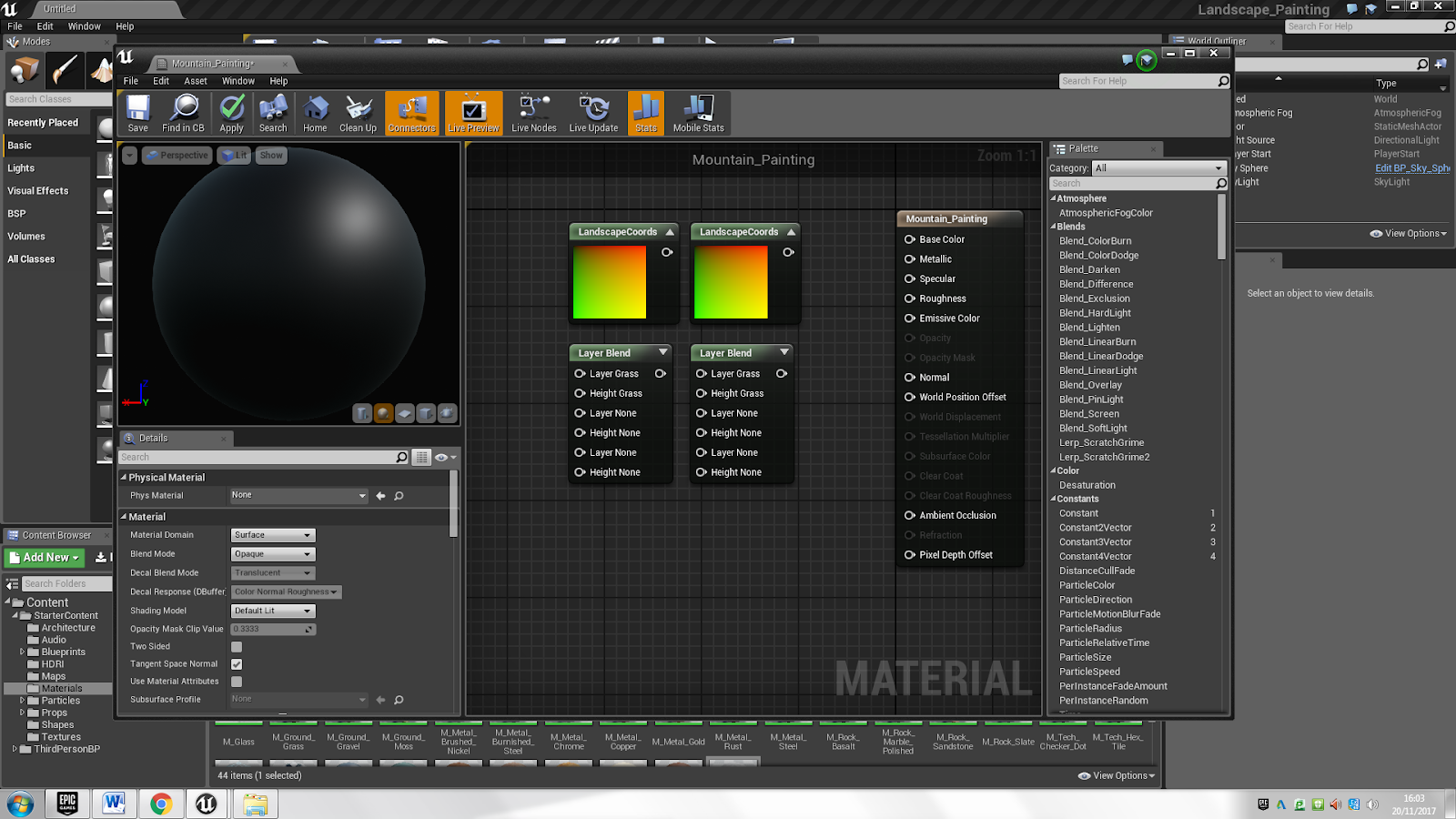
Task: Apply the material changes
Action: (x=232, y=114)
